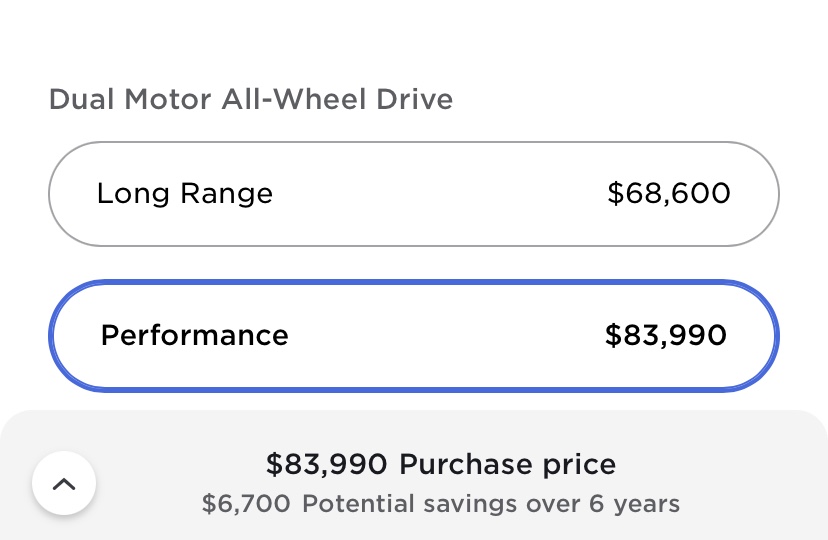Click the $83,990 Performance price
The width and height of the screenshot is (828, 540).
(x=665, y=335)
